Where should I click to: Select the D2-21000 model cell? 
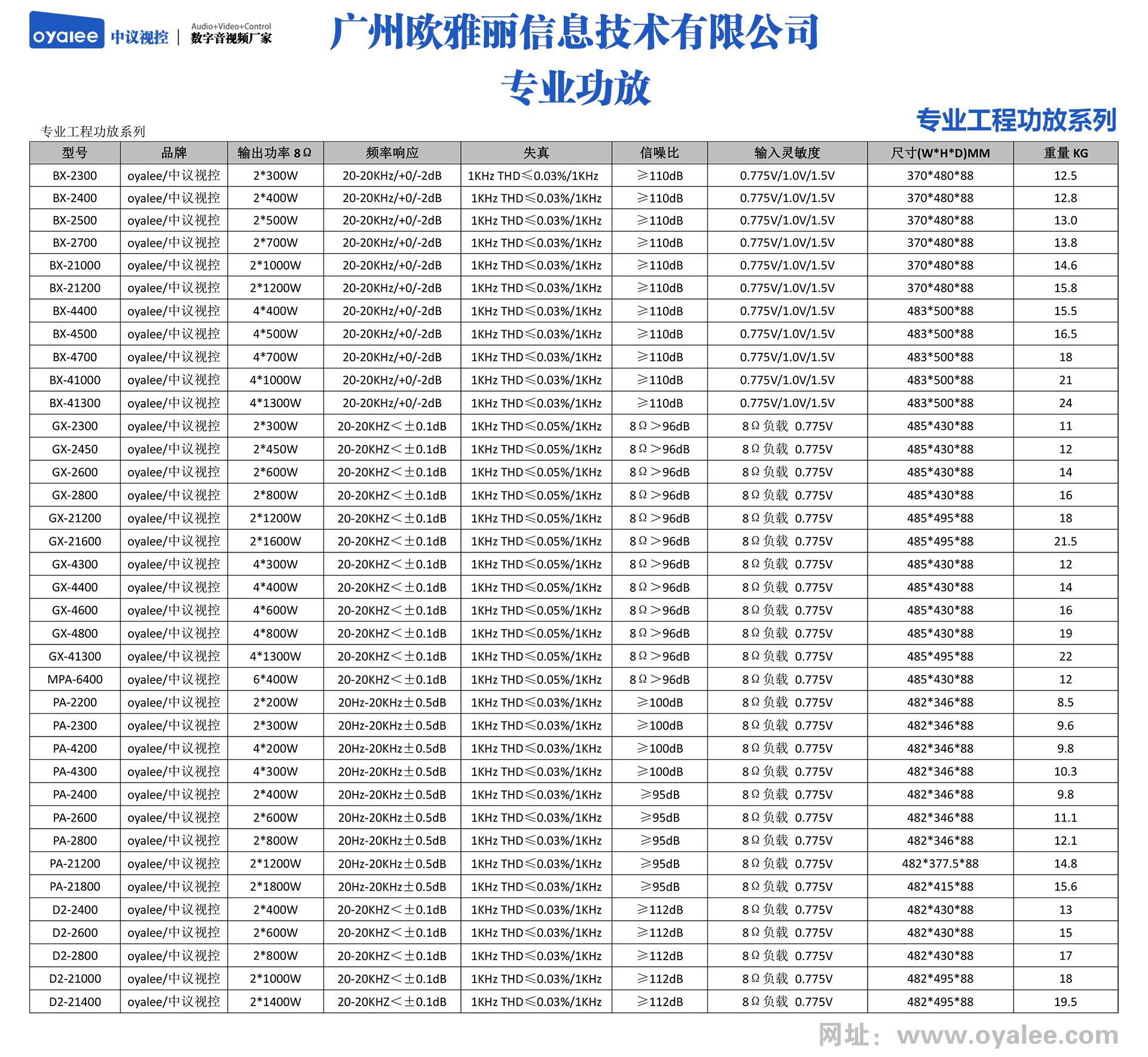75,978
